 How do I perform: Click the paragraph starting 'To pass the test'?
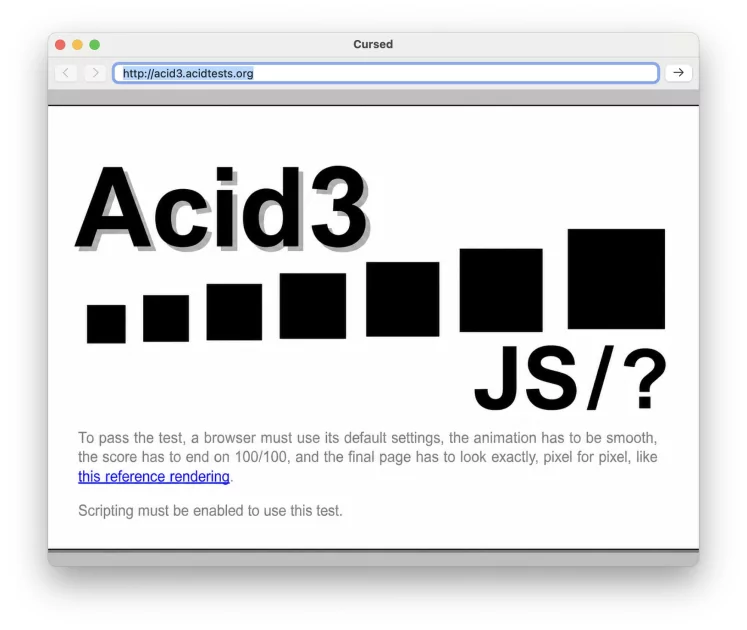click(368, 457)
